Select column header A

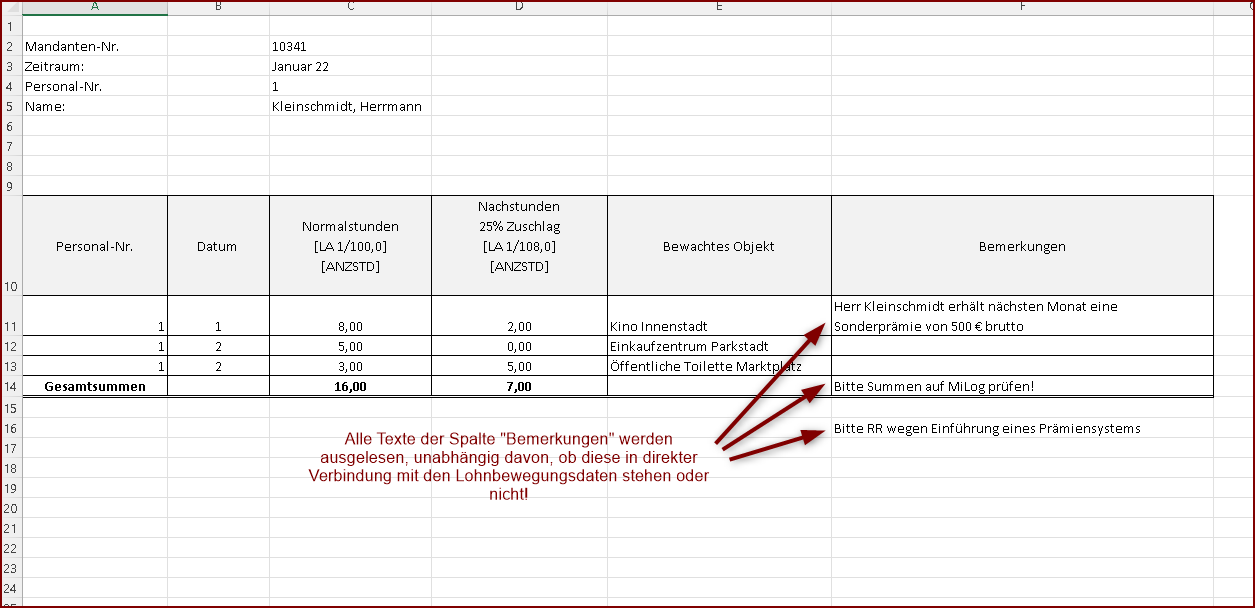pyautogui.click(x=95, y=8)
